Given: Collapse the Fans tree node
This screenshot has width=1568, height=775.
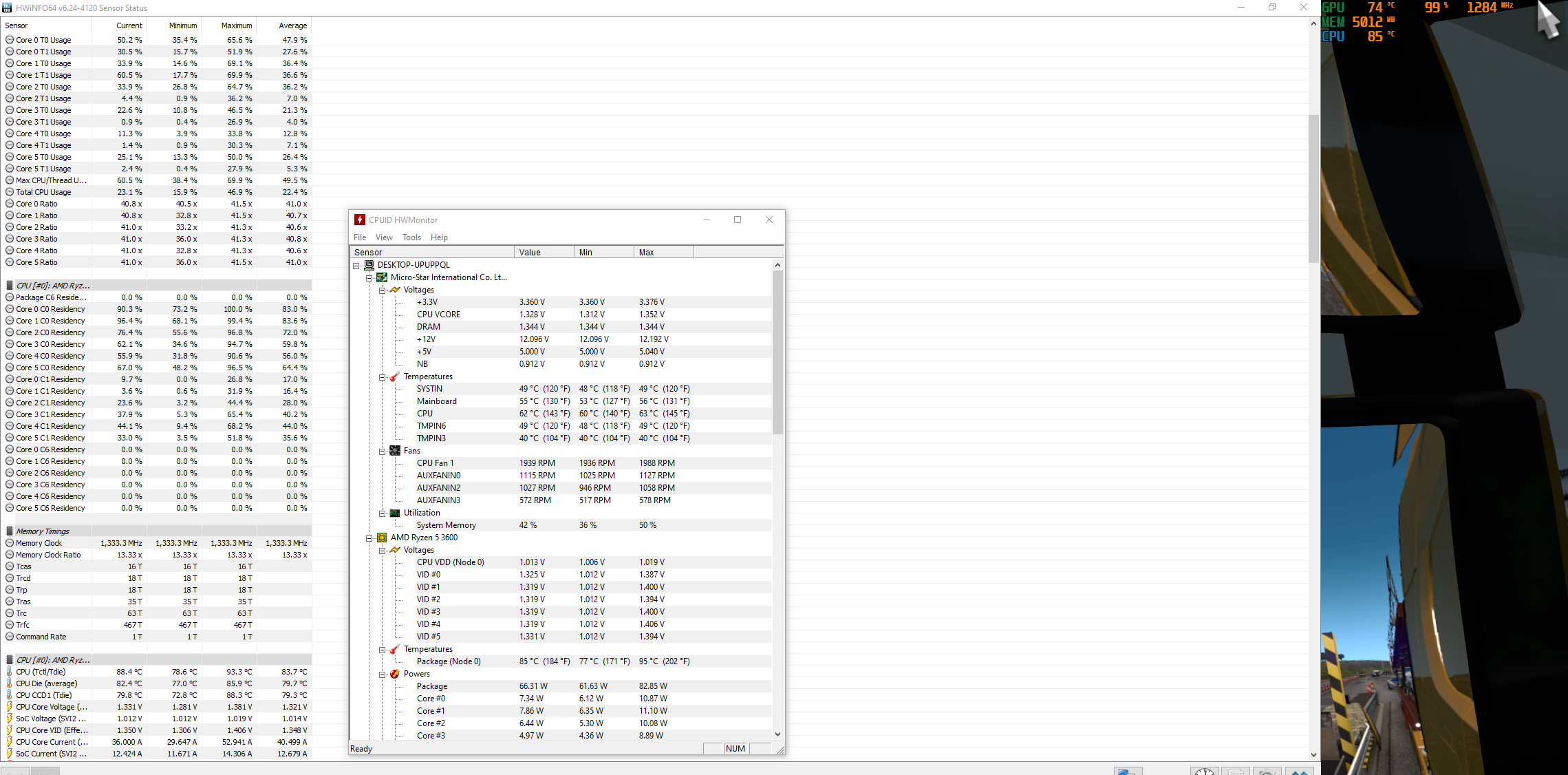Looking at the screenshot, I should pos(382,452).
